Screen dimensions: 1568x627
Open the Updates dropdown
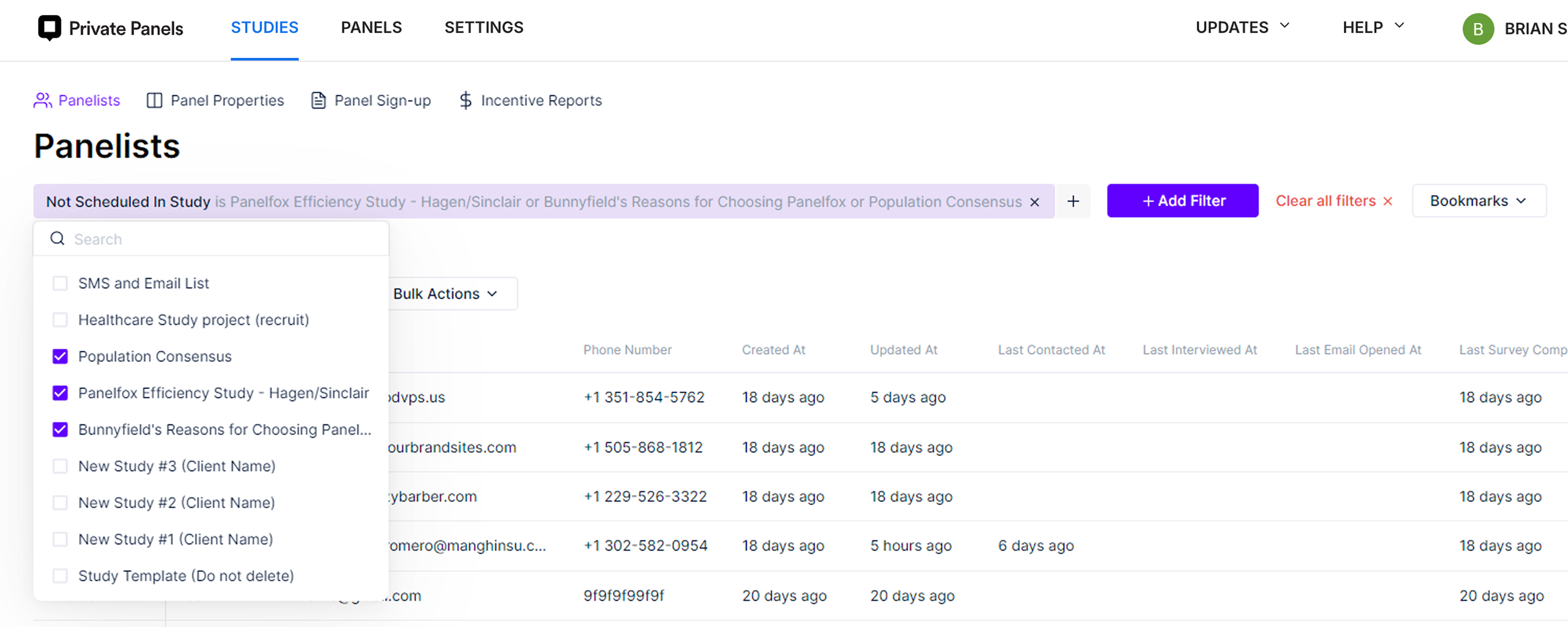(x=1242, y=27)
